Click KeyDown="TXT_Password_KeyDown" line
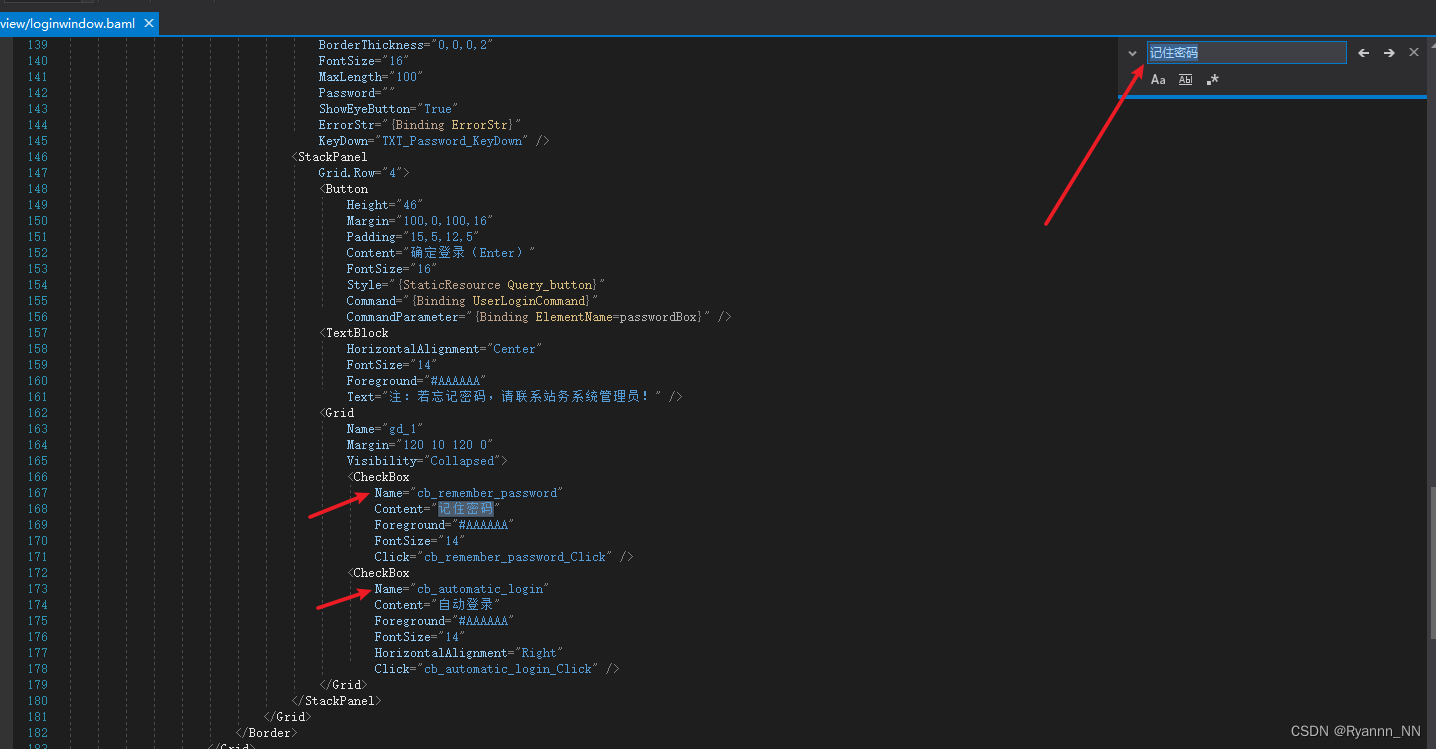 (434, 141)
